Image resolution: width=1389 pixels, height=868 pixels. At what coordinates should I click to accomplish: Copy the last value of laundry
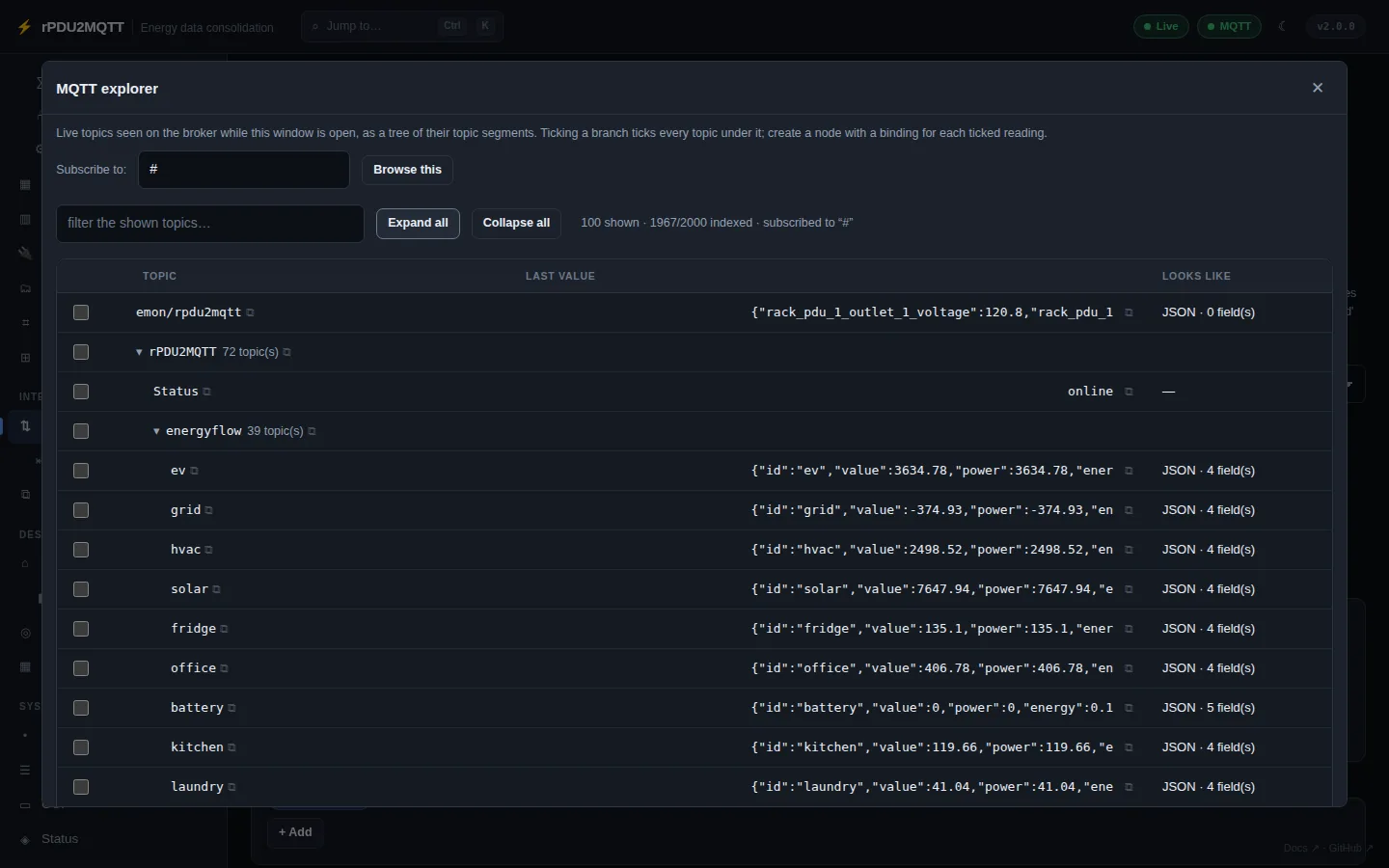pyautogui.click(x=1129, y=787)
